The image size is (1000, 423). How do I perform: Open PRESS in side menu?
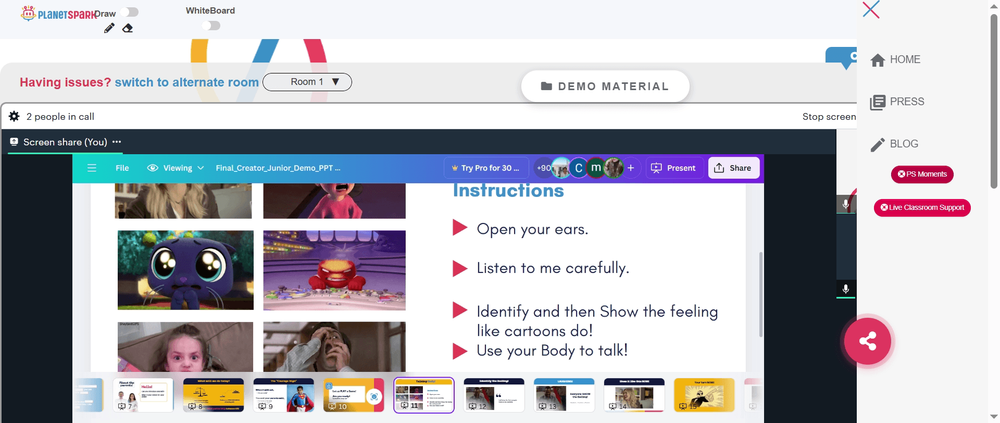tap(897, 101)
